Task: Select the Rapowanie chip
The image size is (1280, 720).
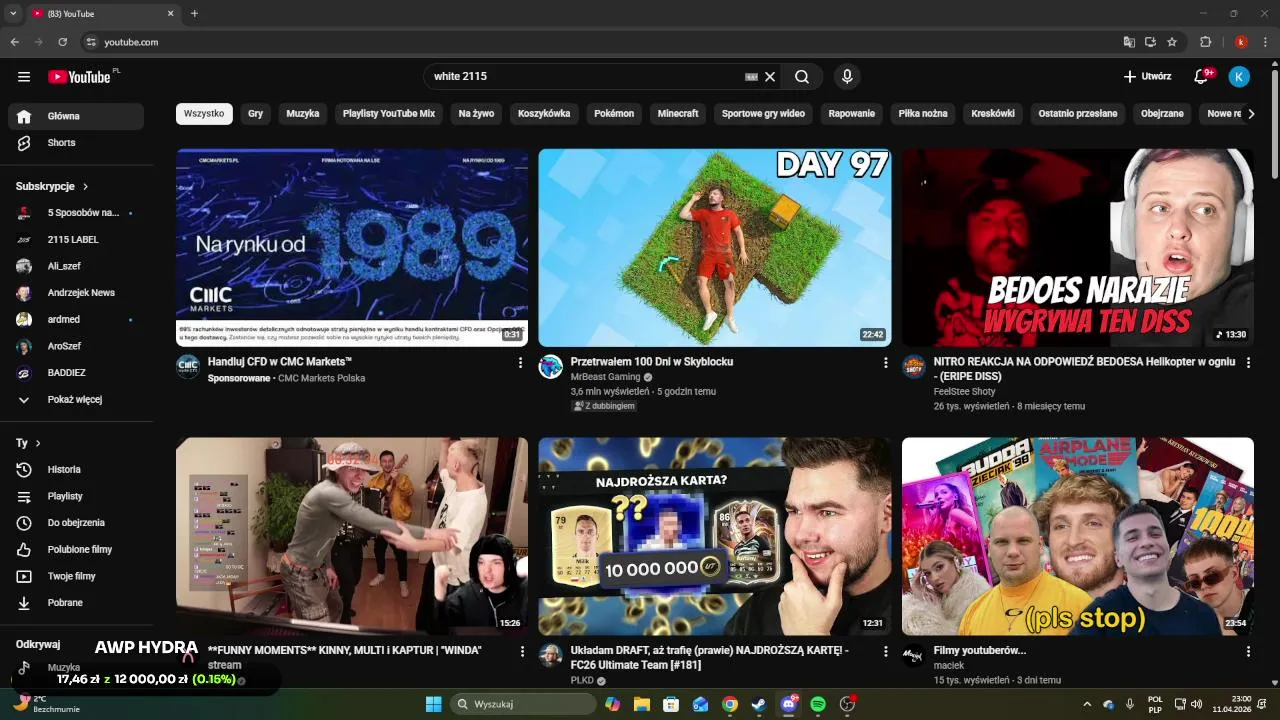Action: click(852, 114)
